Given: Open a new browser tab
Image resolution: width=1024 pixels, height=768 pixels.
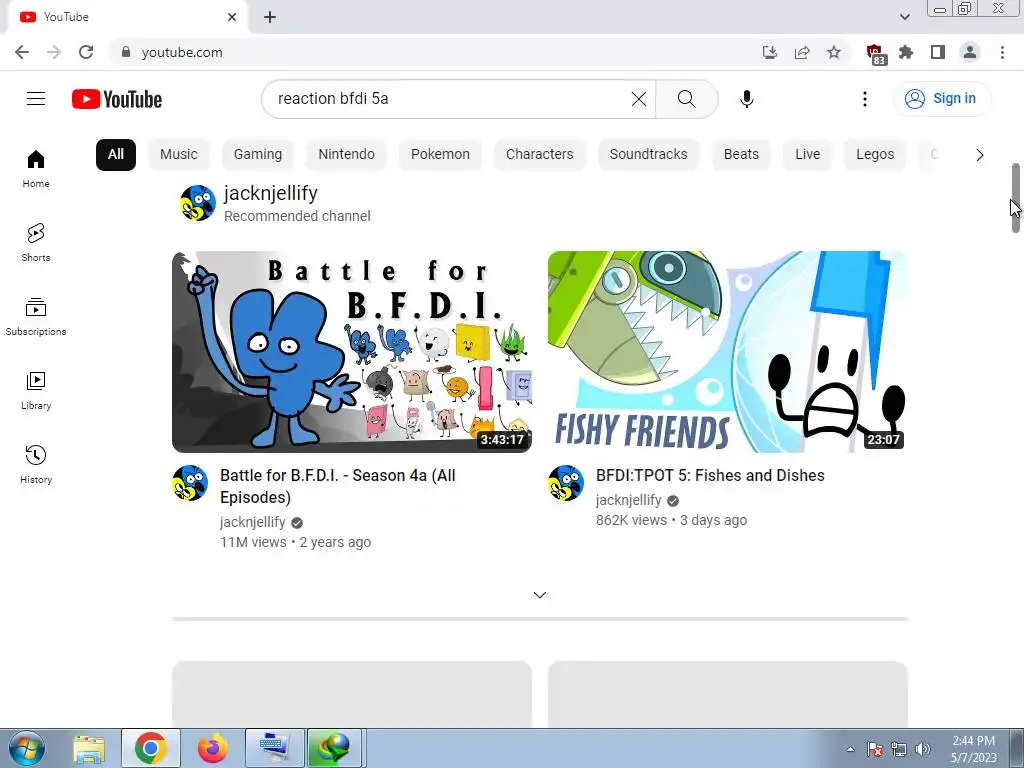Looking at the screenshot, I should coord(270,17).
